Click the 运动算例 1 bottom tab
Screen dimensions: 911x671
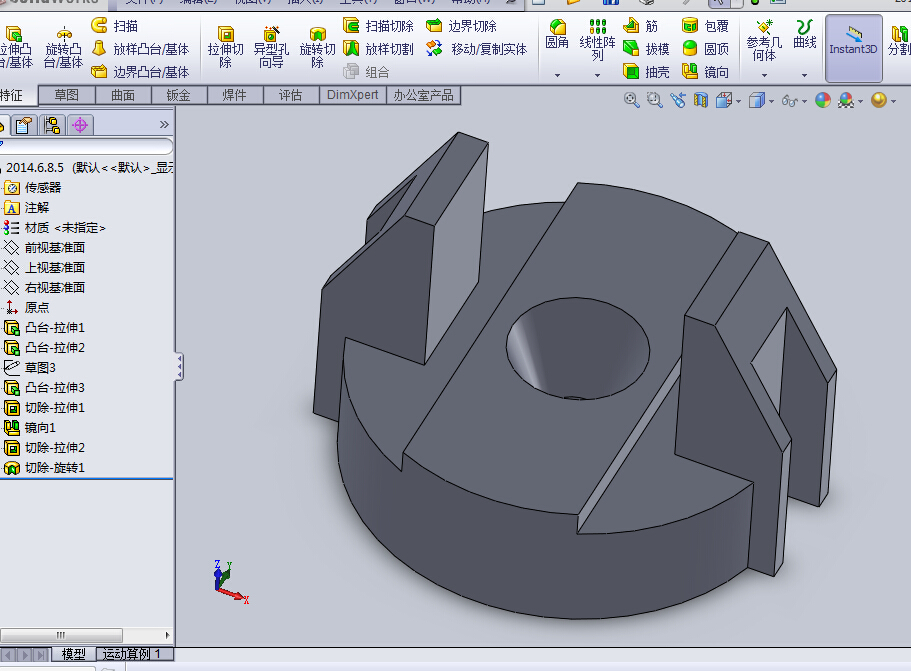pos(130,654)
